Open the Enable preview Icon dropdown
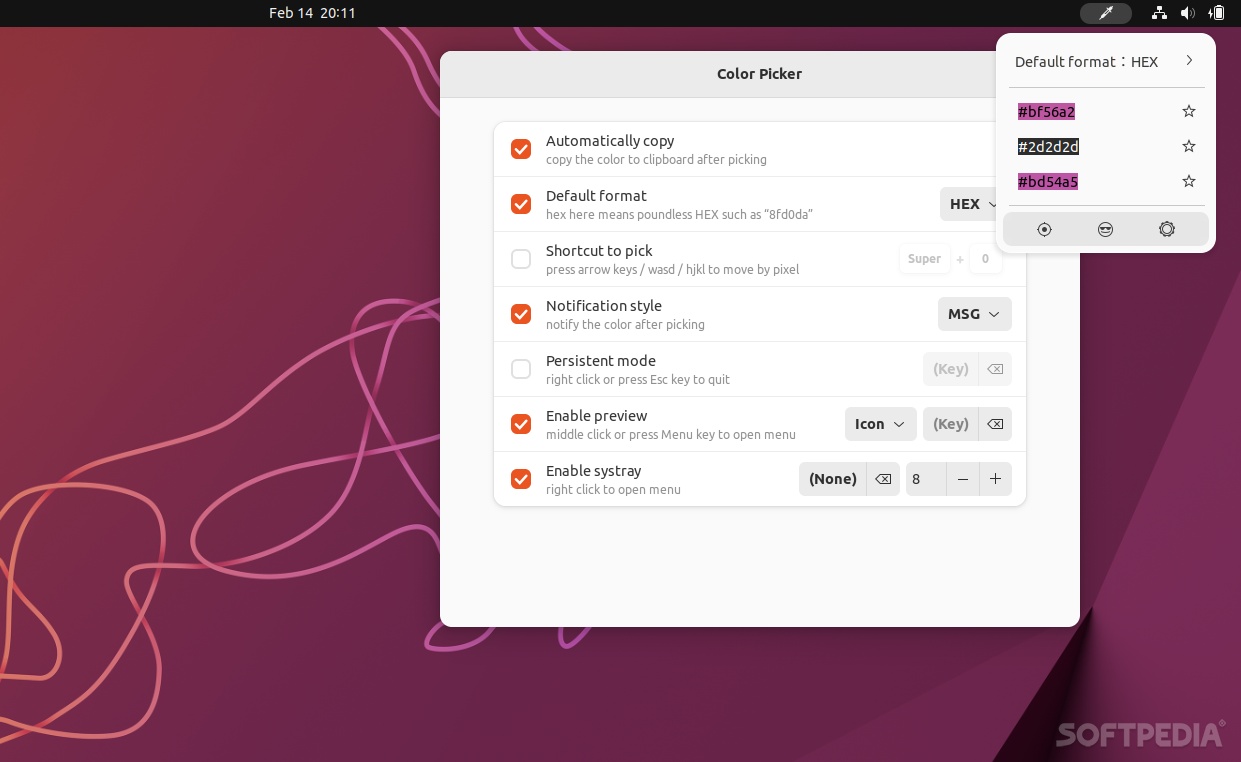The image size is (1241, 762). (880, 423)
